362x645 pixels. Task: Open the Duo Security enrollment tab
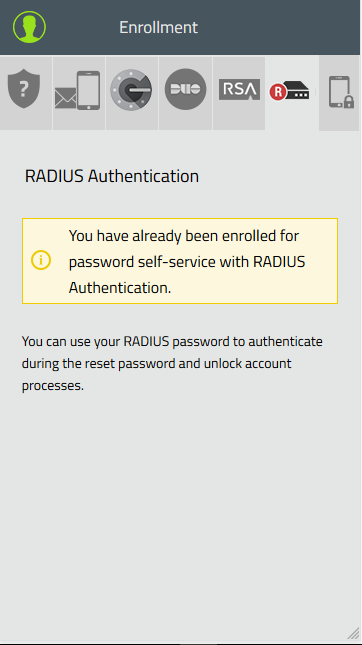click(185, 93)
